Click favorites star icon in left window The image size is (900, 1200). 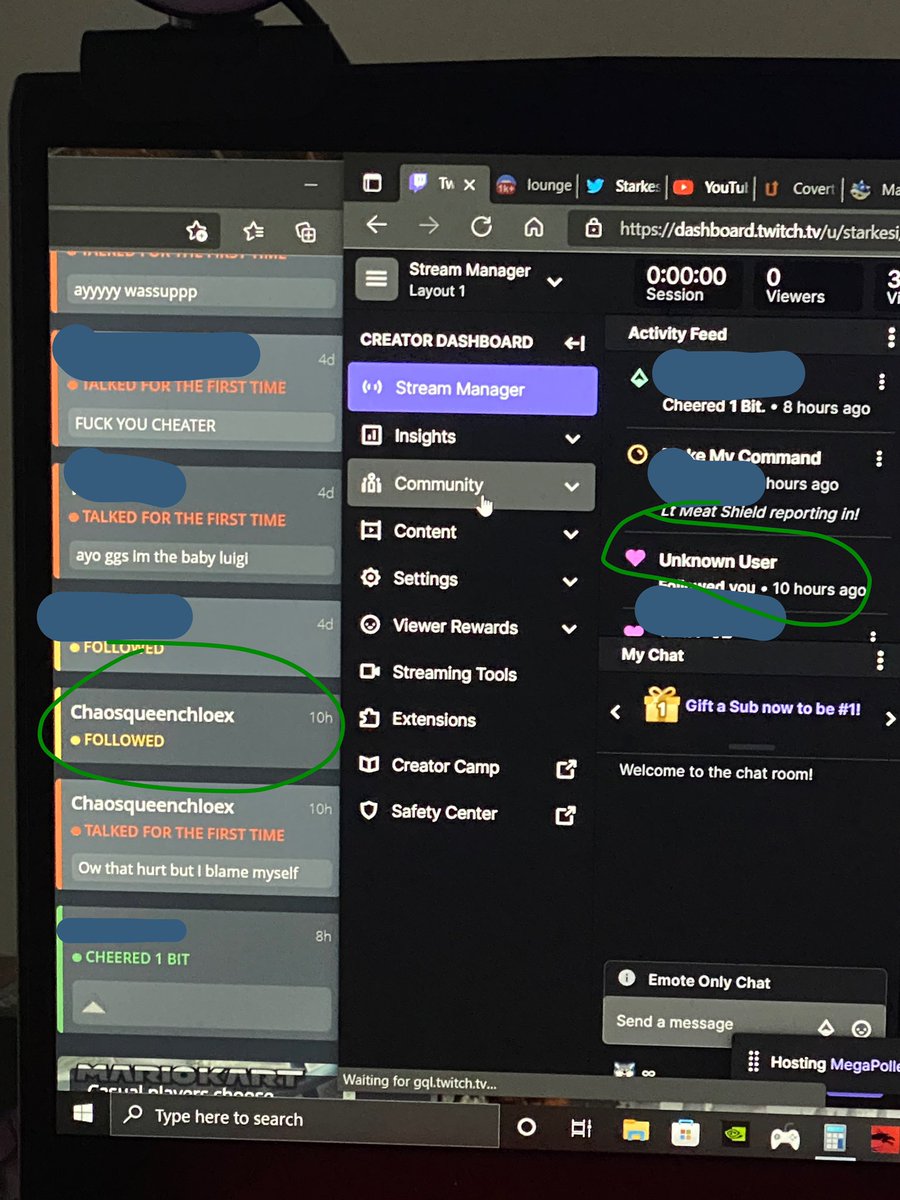(x=197, y=232)
